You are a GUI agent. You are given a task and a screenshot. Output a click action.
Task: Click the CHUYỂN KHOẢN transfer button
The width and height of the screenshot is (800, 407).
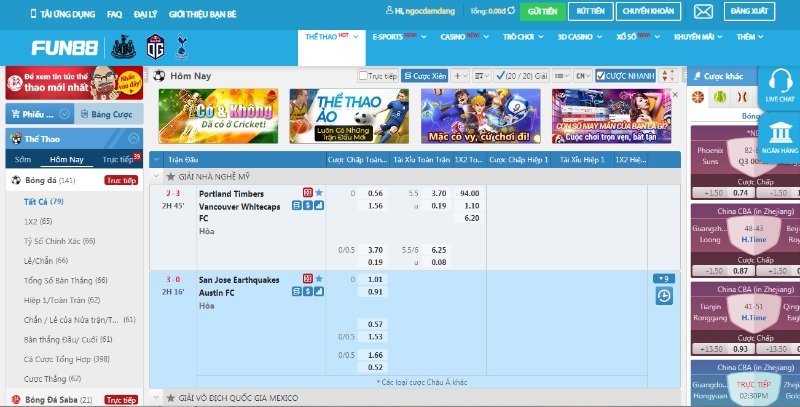point(648,11)
